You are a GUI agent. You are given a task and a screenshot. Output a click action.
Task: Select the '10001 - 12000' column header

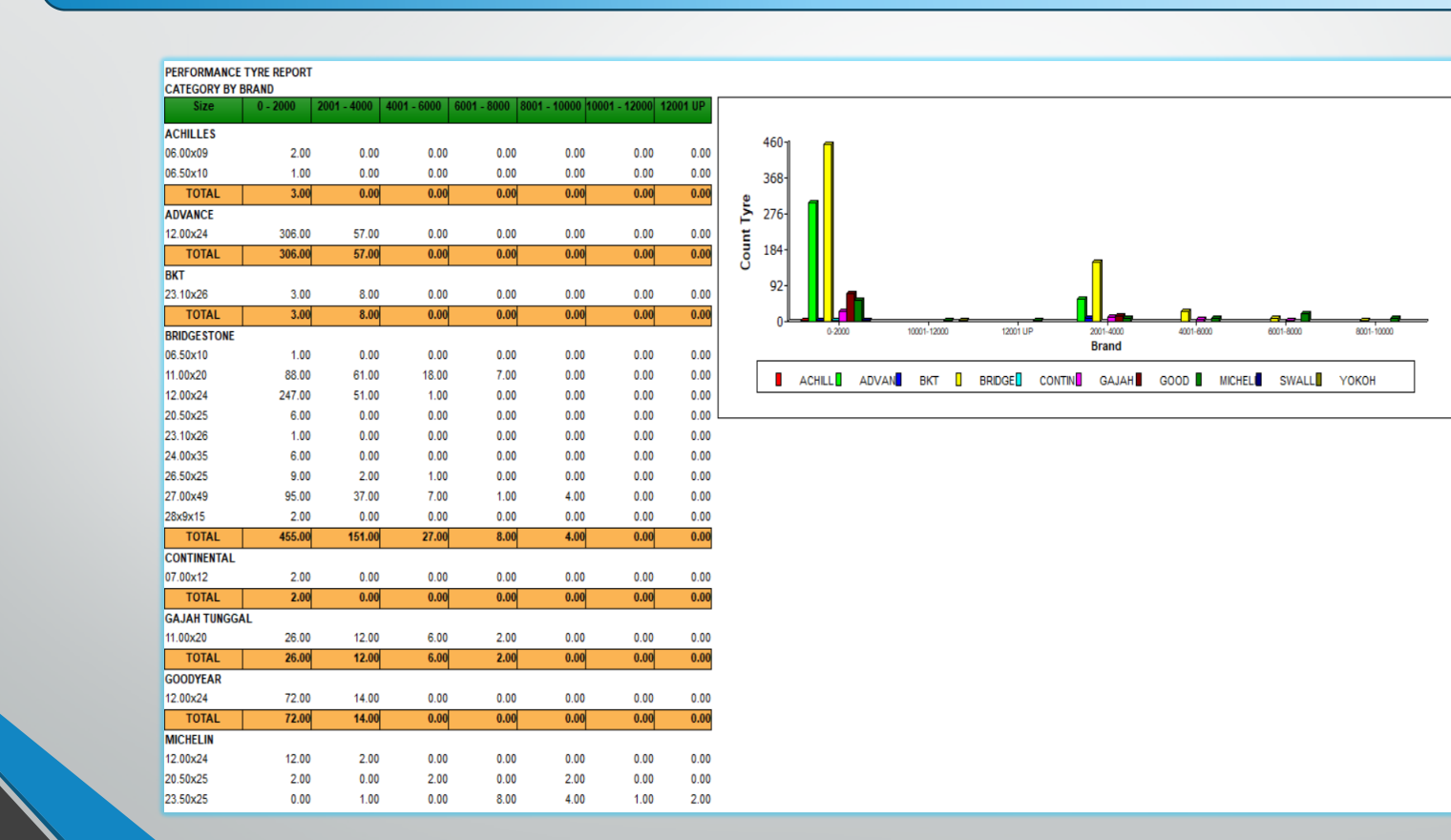pos(620,109)
